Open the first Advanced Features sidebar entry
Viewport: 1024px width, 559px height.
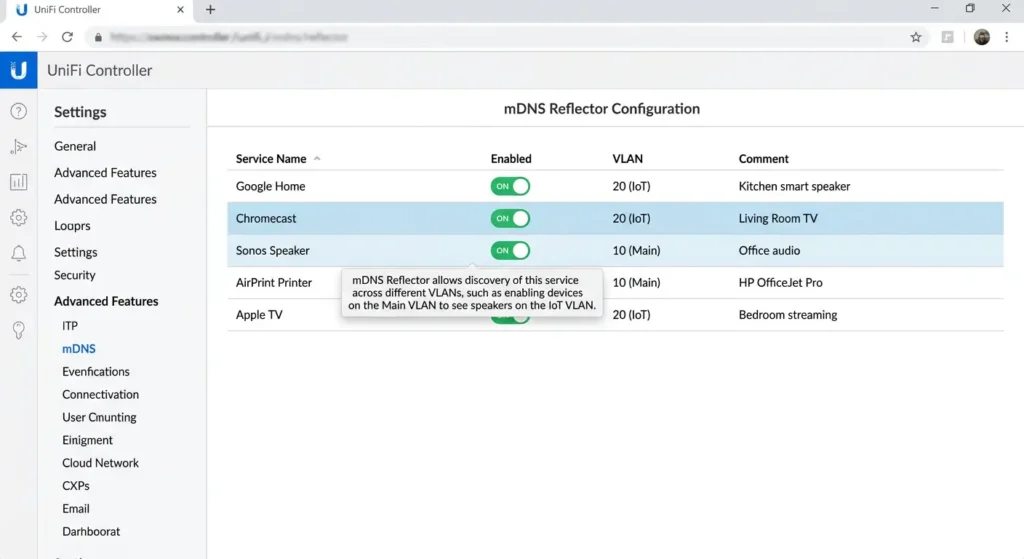[x=105, y=172]
